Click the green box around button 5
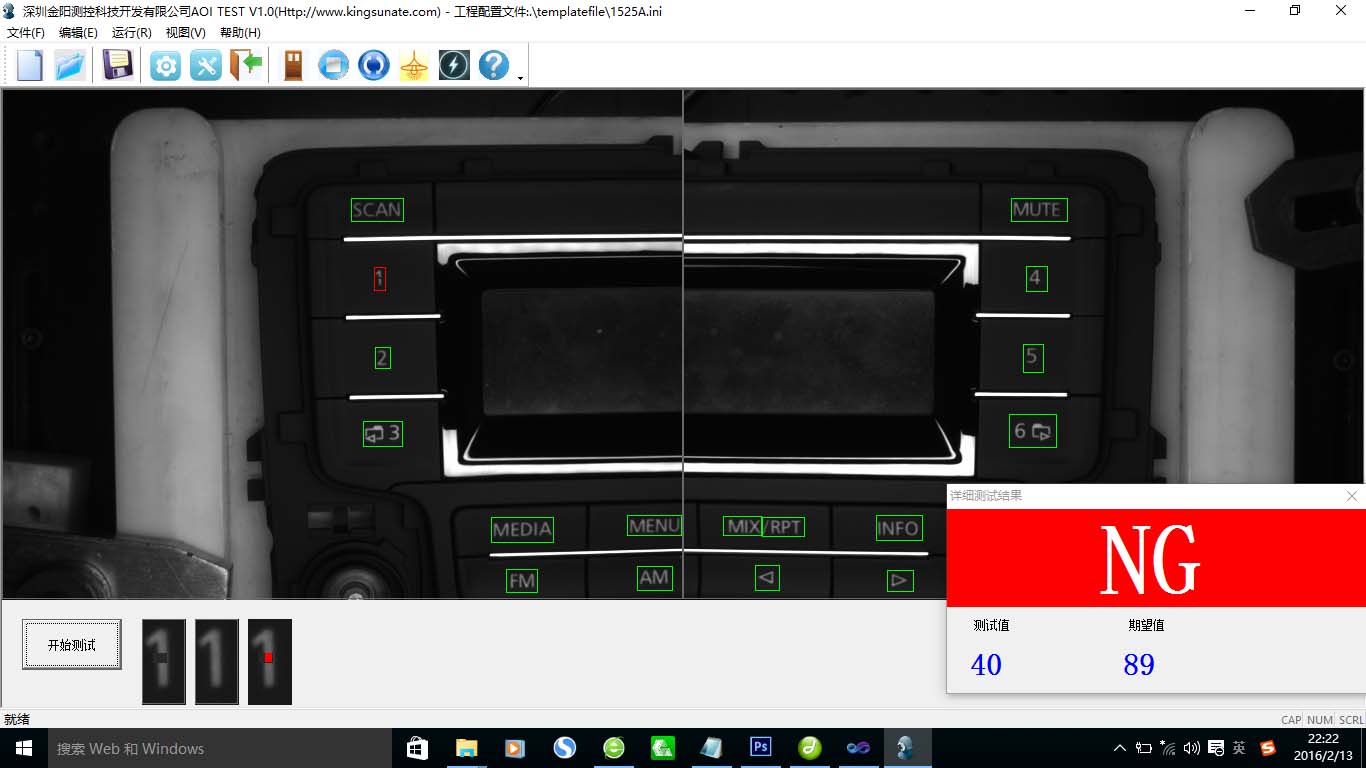This screenshot has height=768, width=1366. point(1034,358)
